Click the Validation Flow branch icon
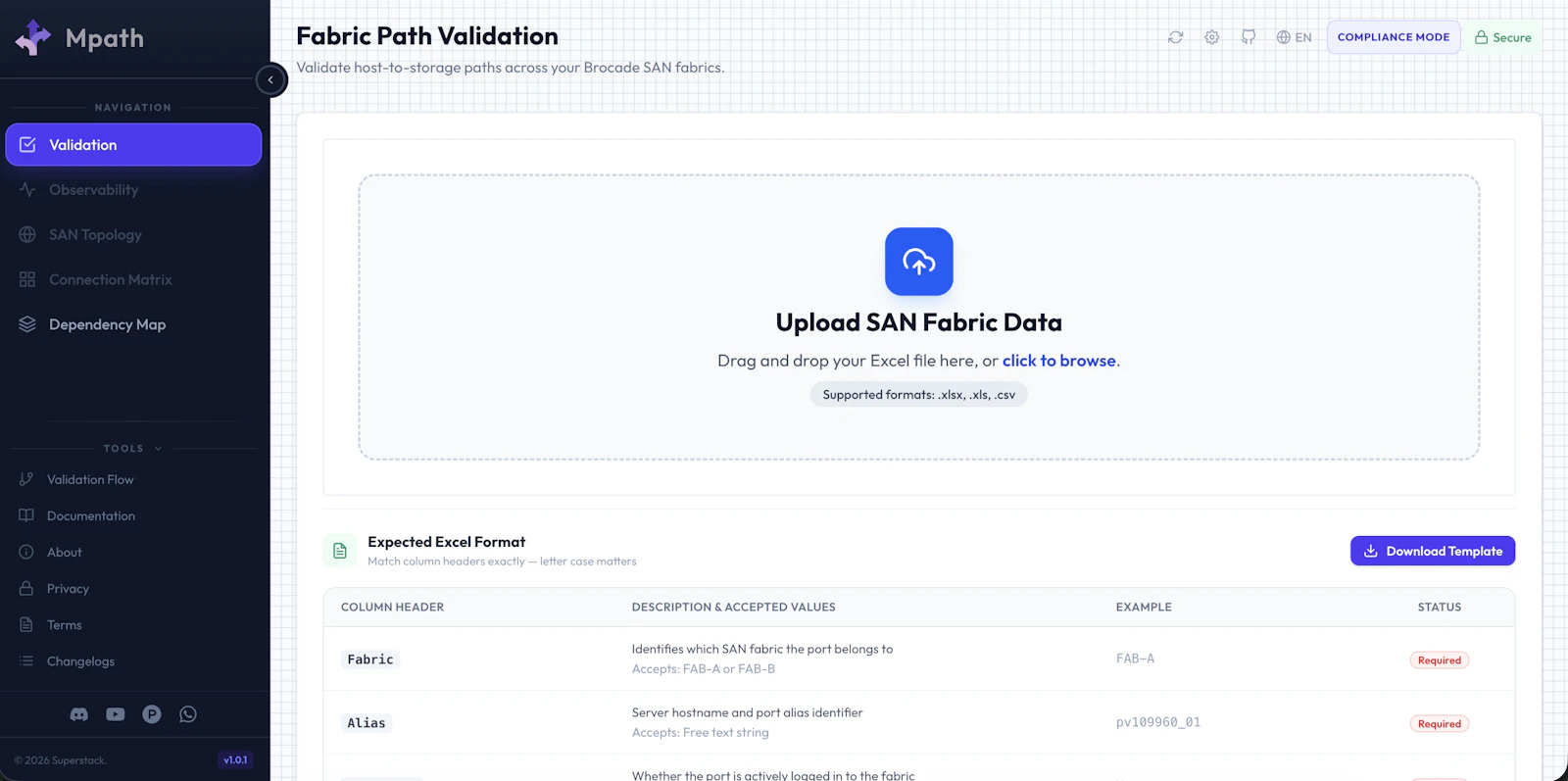Image resolution: width=1568 pixels, height=781 pixels. 26,479
